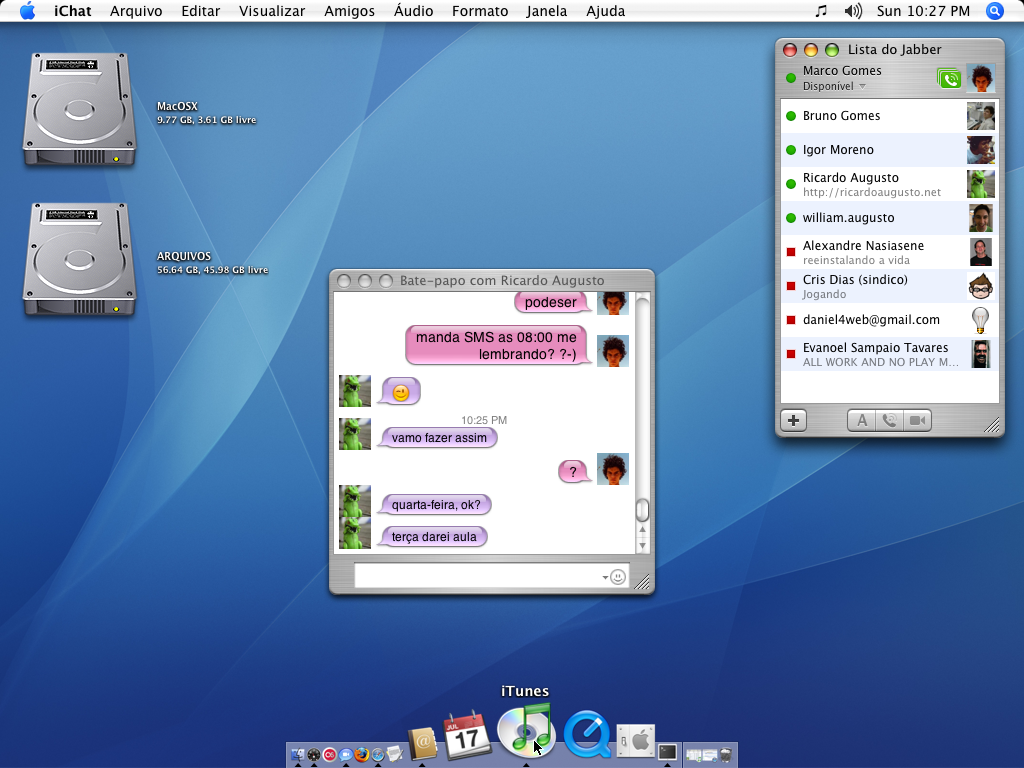Click the Spotlight search icon
Image resolution: width=1024 pixels, height=768 pixels.
(994, 11)
